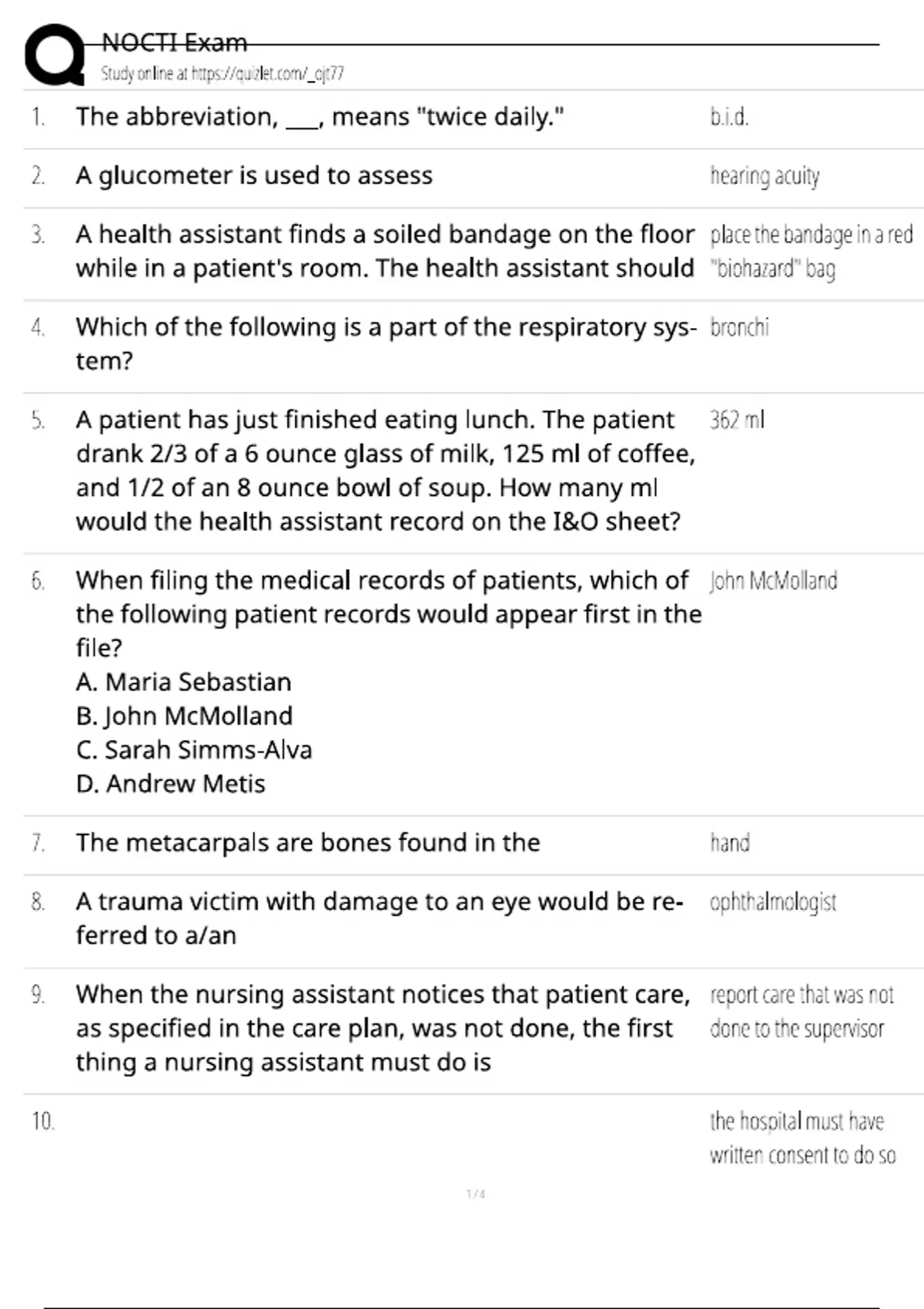Viewport: 924px width, 1309px height.
Task: Select the answer "b.i.d."
Action: click(729, 117)
